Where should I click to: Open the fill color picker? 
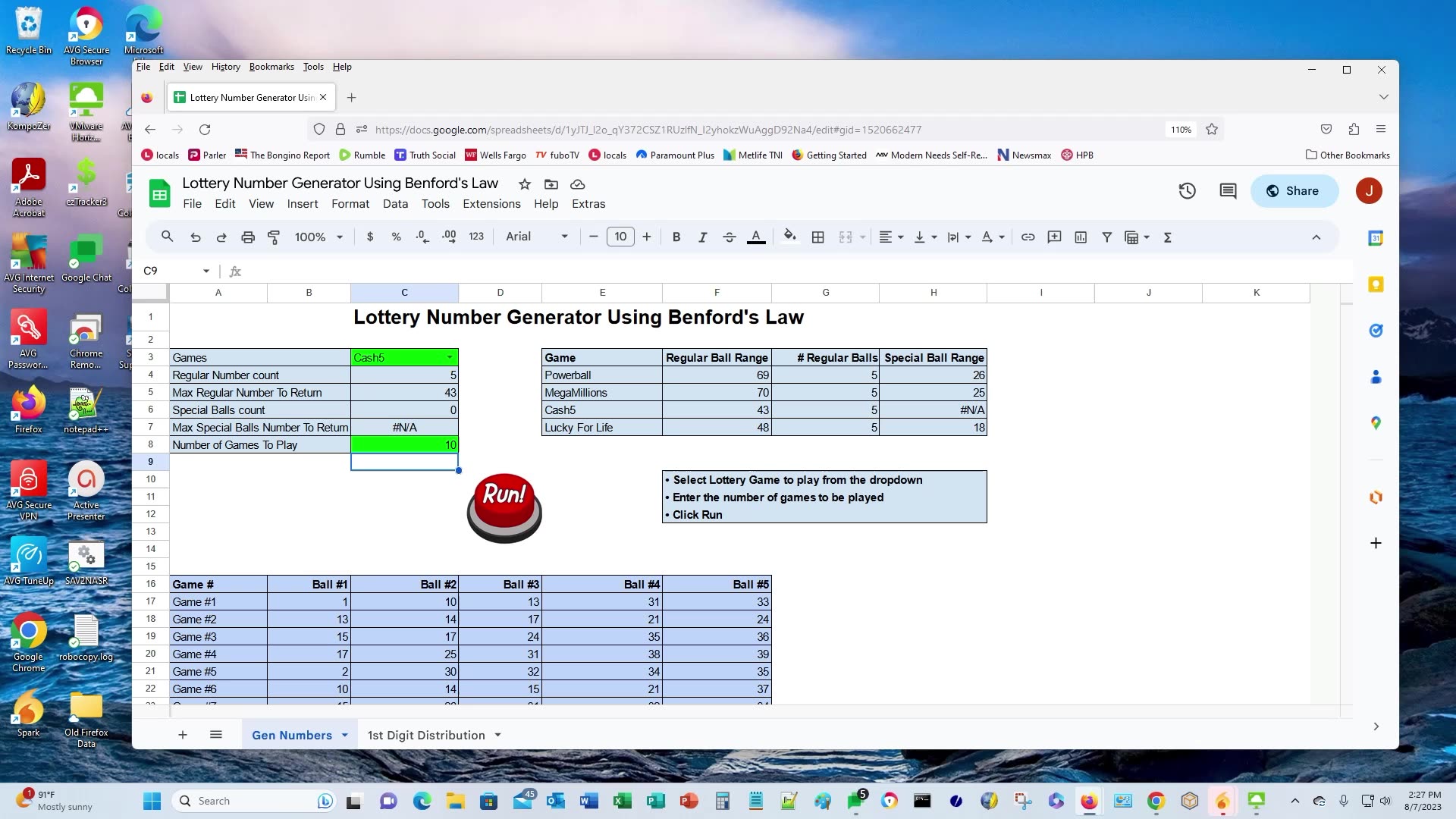pos(789,237)
